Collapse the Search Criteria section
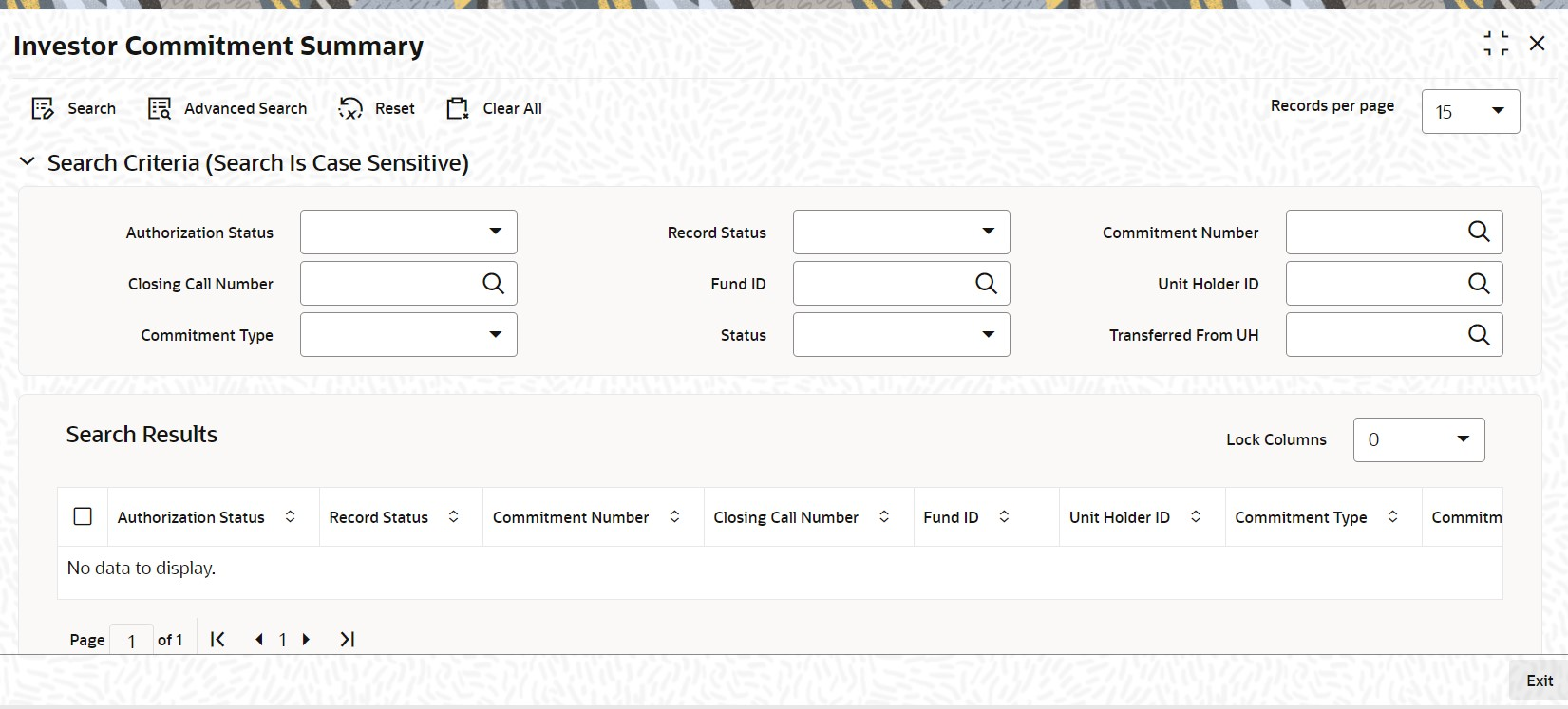The width and height of the screenshot is (1568, 709). [28, 162]
